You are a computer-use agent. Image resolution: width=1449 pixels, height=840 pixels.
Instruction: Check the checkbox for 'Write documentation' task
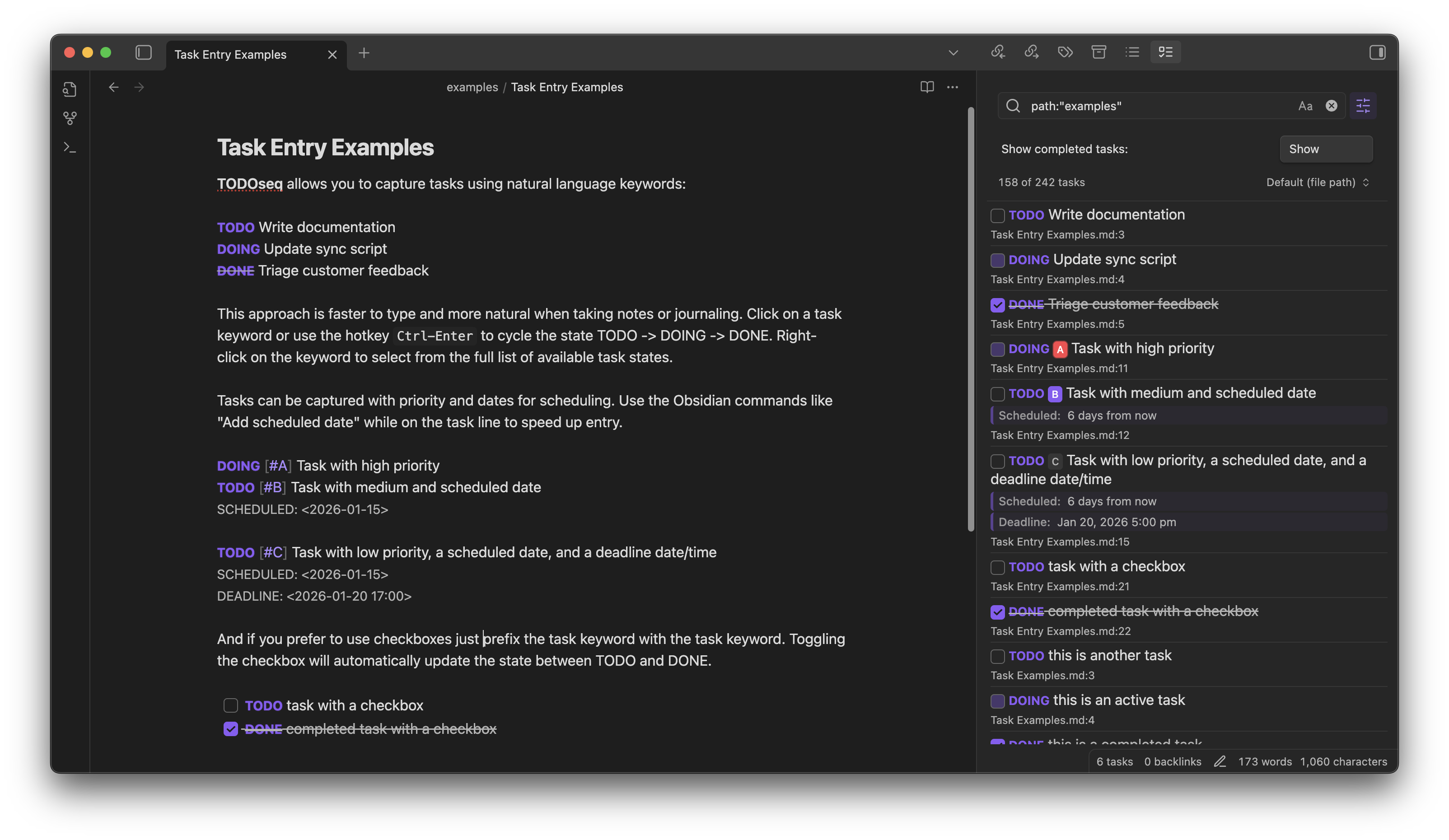[998, 215]
